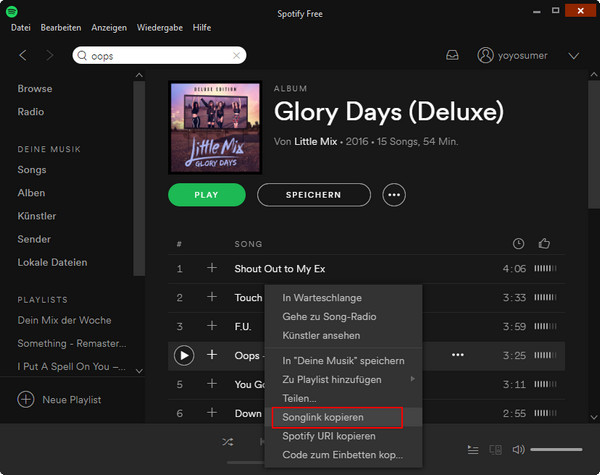This screenshot has width=600, height=475.
Task: Click main pane scroll up arrow
Action: coord(593,75)
